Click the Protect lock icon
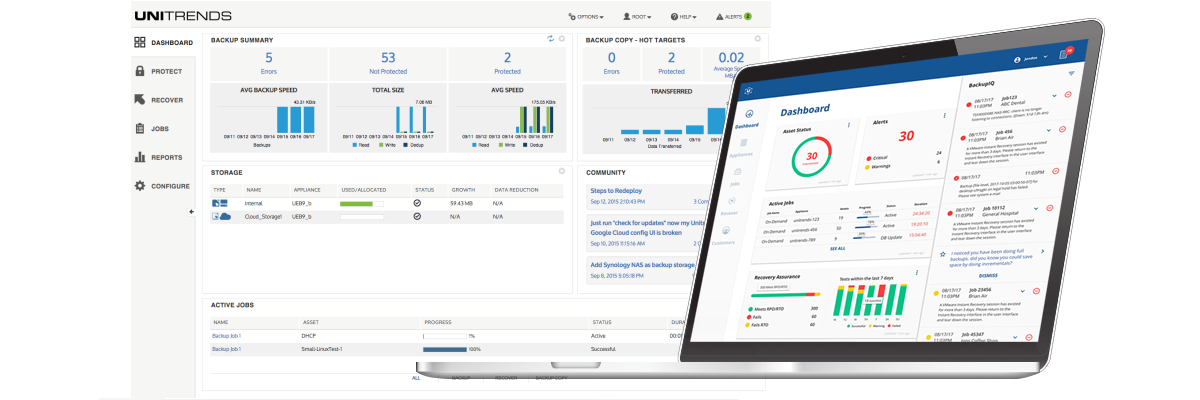The width and height of the screenshot is (1200, 400). tap(141, 72)
